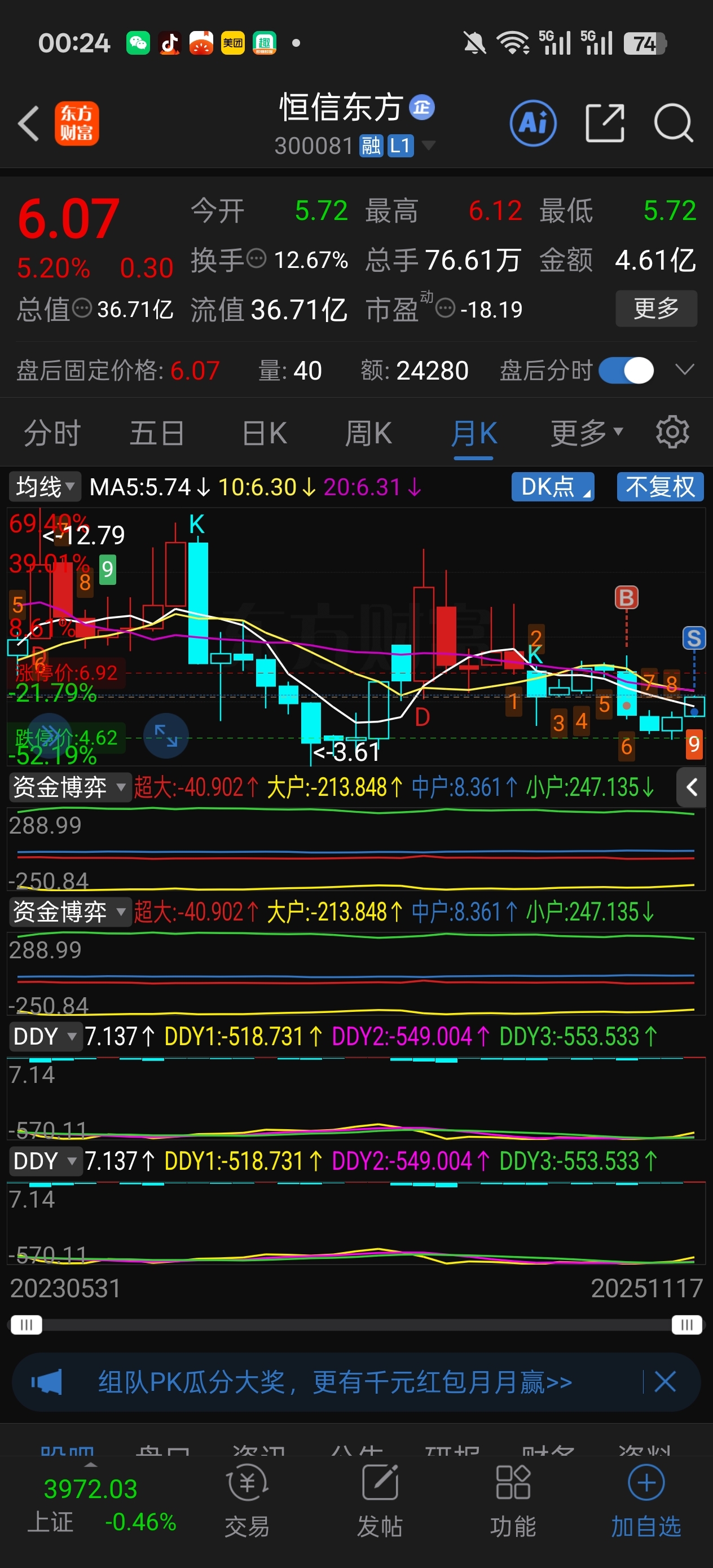Open the Ai assistant icon
The width and height of the screenshot is (713, 1568).
[532, 123]
